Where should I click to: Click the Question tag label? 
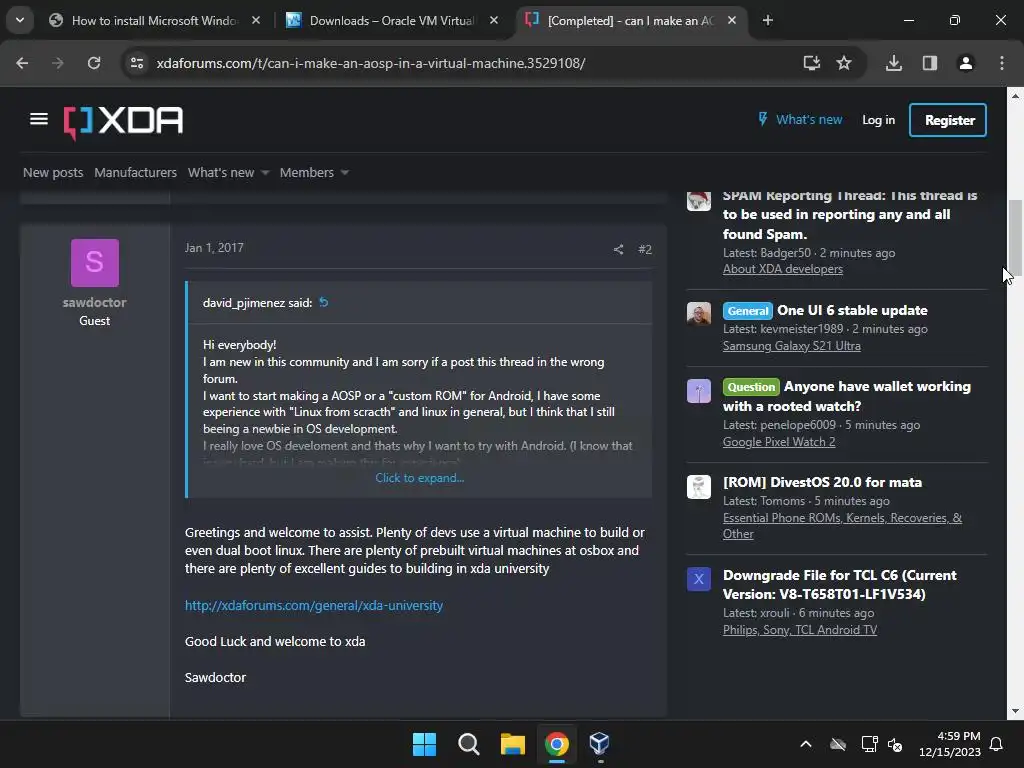click(751, 387)
